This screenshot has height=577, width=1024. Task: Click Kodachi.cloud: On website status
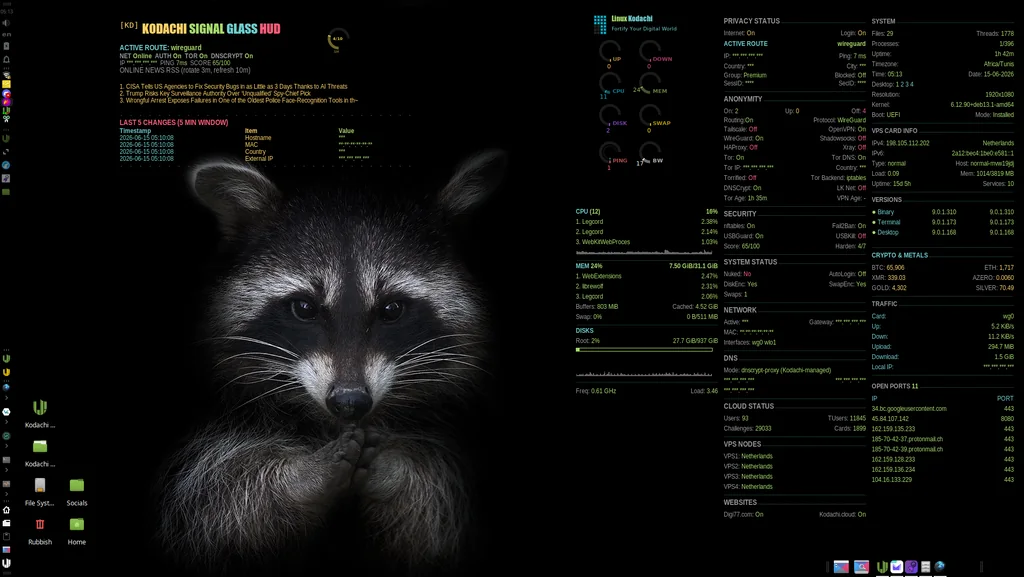(x=842, y=514)
